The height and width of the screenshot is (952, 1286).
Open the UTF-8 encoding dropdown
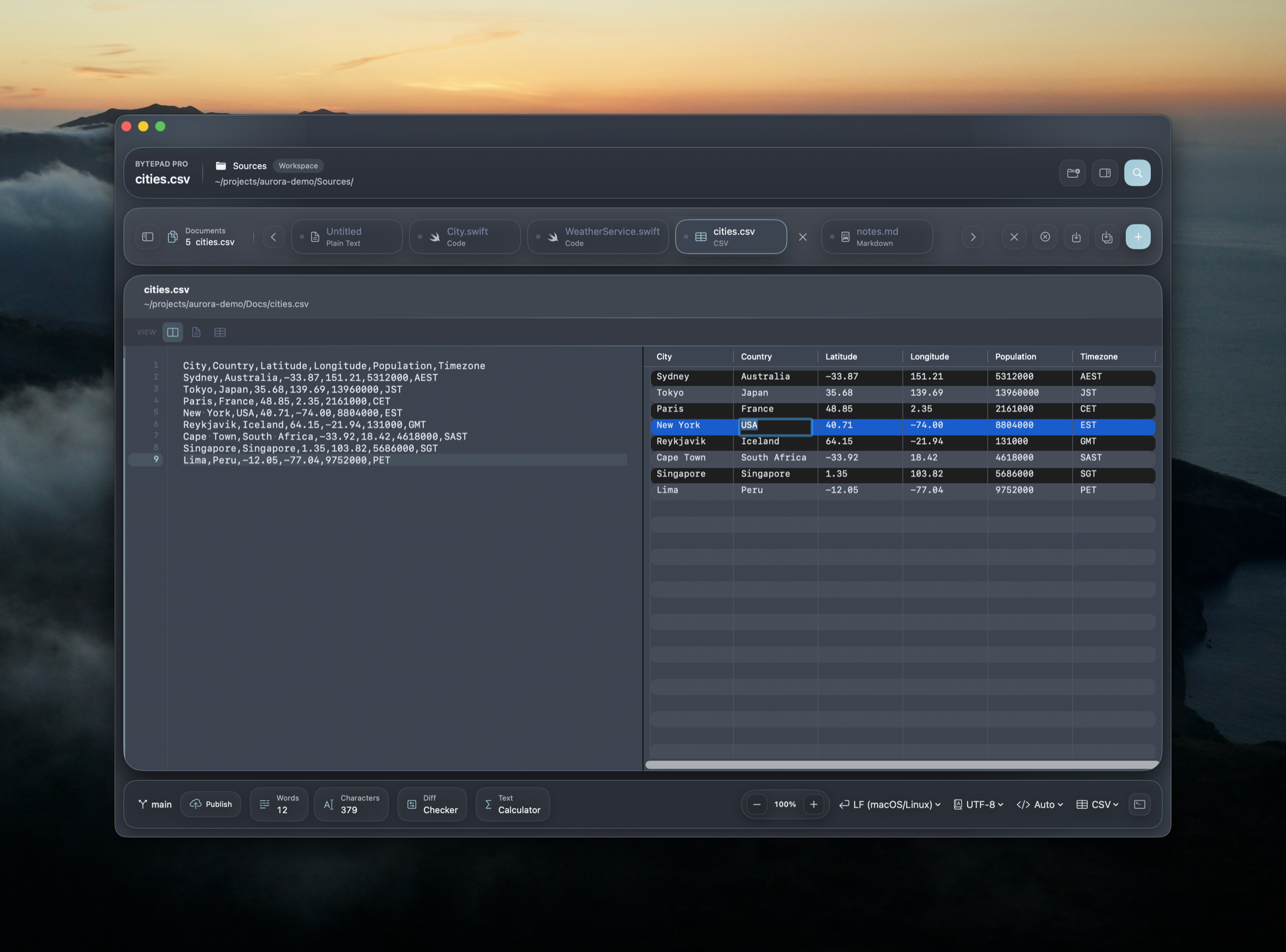[979, 804]
